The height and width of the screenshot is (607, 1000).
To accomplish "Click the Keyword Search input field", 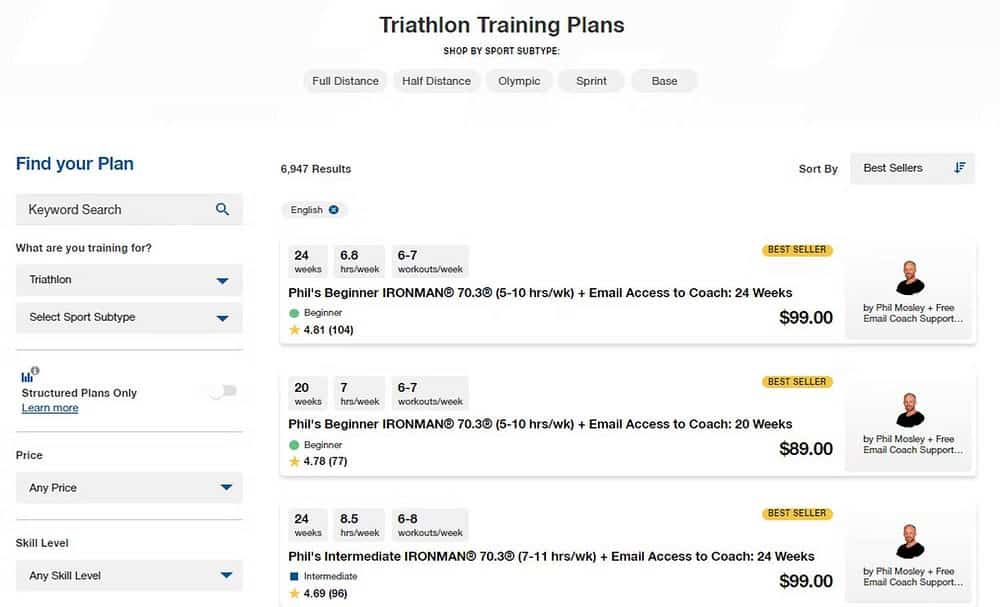I will pyautogui.click(x=115, y=210).
